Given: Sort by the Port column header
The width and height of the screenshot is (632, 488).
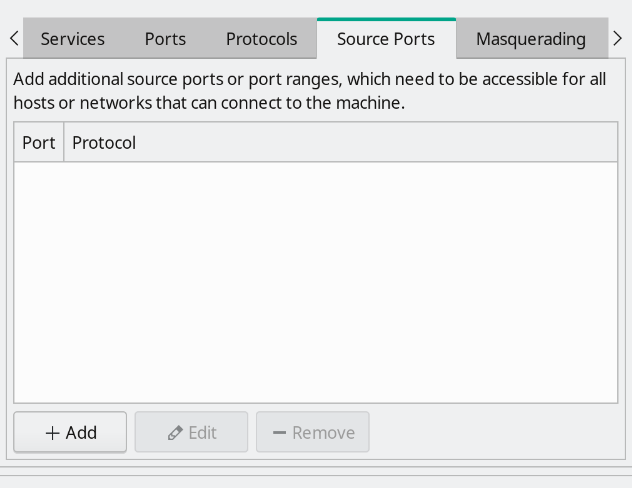Looking at the screenshot, I should pyautogui.click(x=39, y=143).
